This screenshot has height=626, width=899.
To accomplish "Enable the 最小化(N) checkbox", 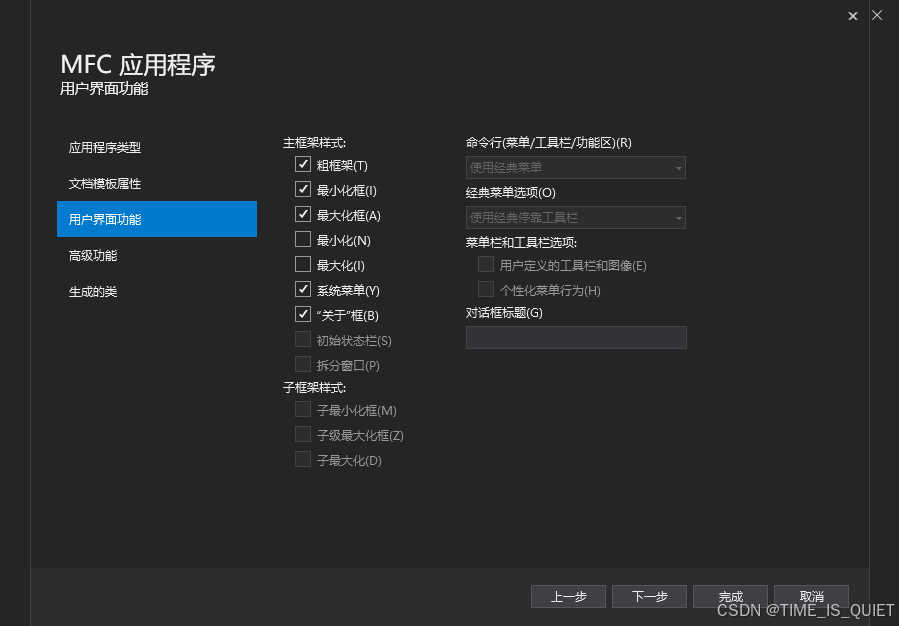I will (x=303, y=239).
